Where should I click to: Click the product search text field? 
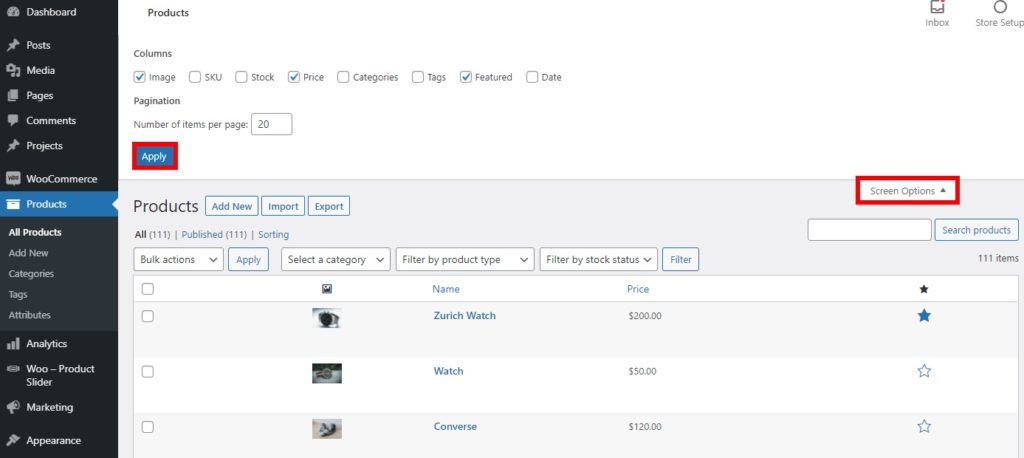pos(869,230)
